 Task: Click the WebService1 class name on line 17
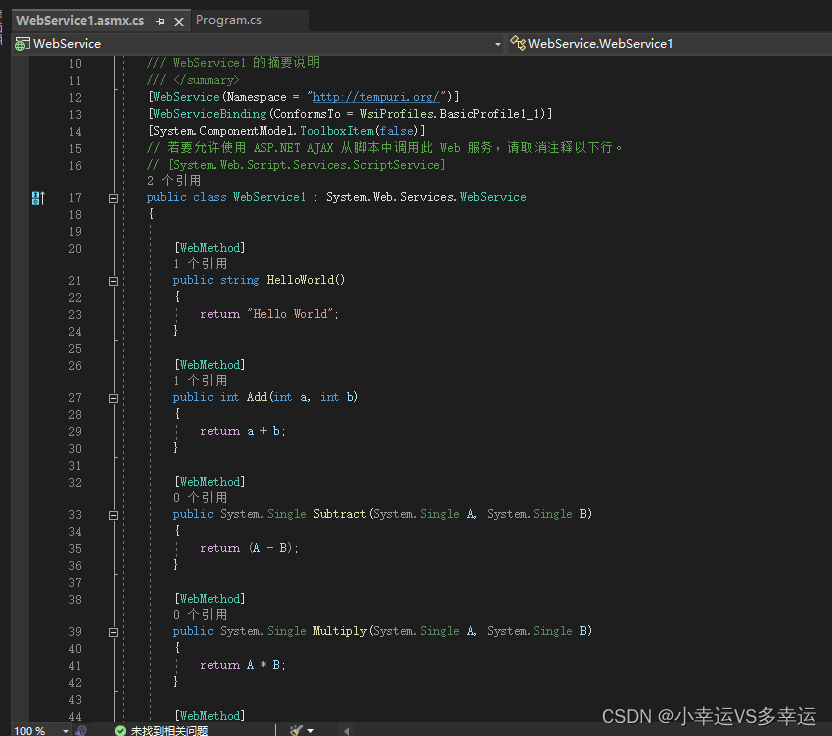[270, 197]
